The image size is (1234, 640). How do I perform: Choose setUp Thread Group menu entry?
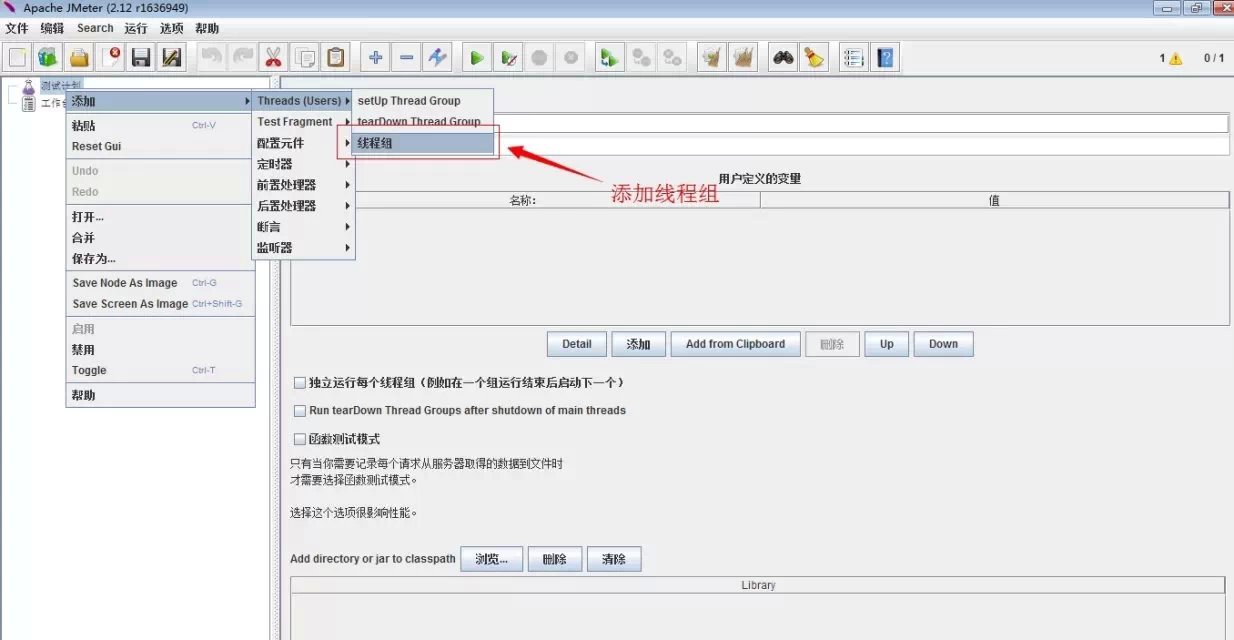pos(424,101)
